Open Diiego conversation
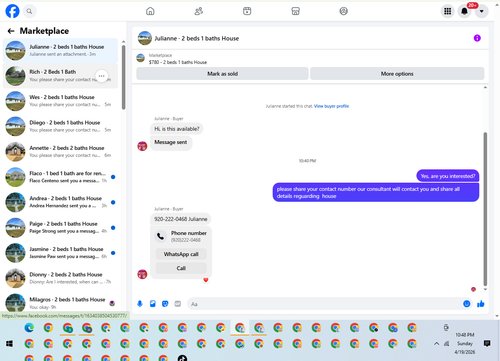Viewport: 500px width, 361px height. pos(60,126)
